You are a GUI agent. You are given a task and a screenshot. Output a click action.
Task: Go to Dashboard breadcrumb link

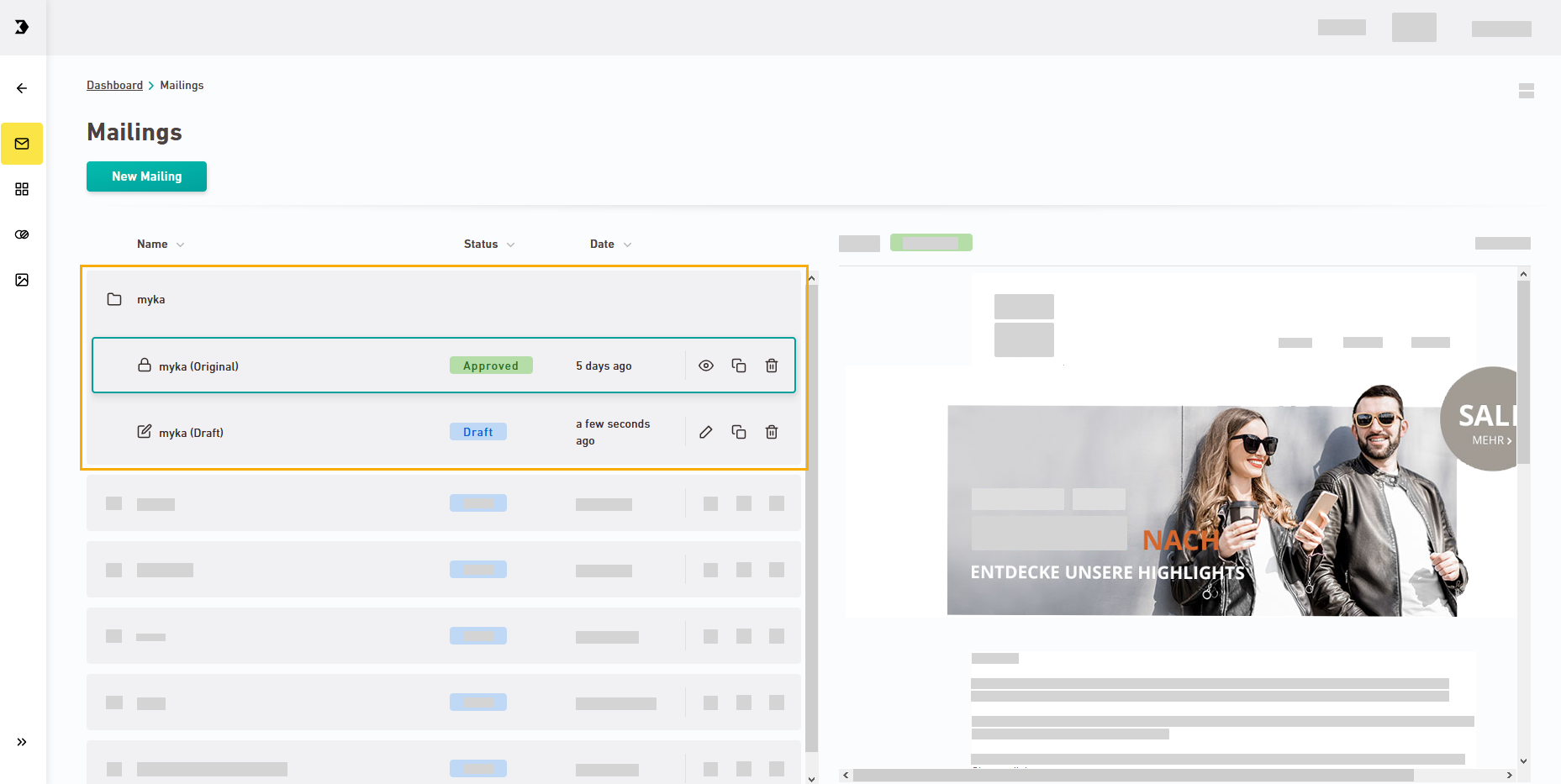[x=114, y=86]
